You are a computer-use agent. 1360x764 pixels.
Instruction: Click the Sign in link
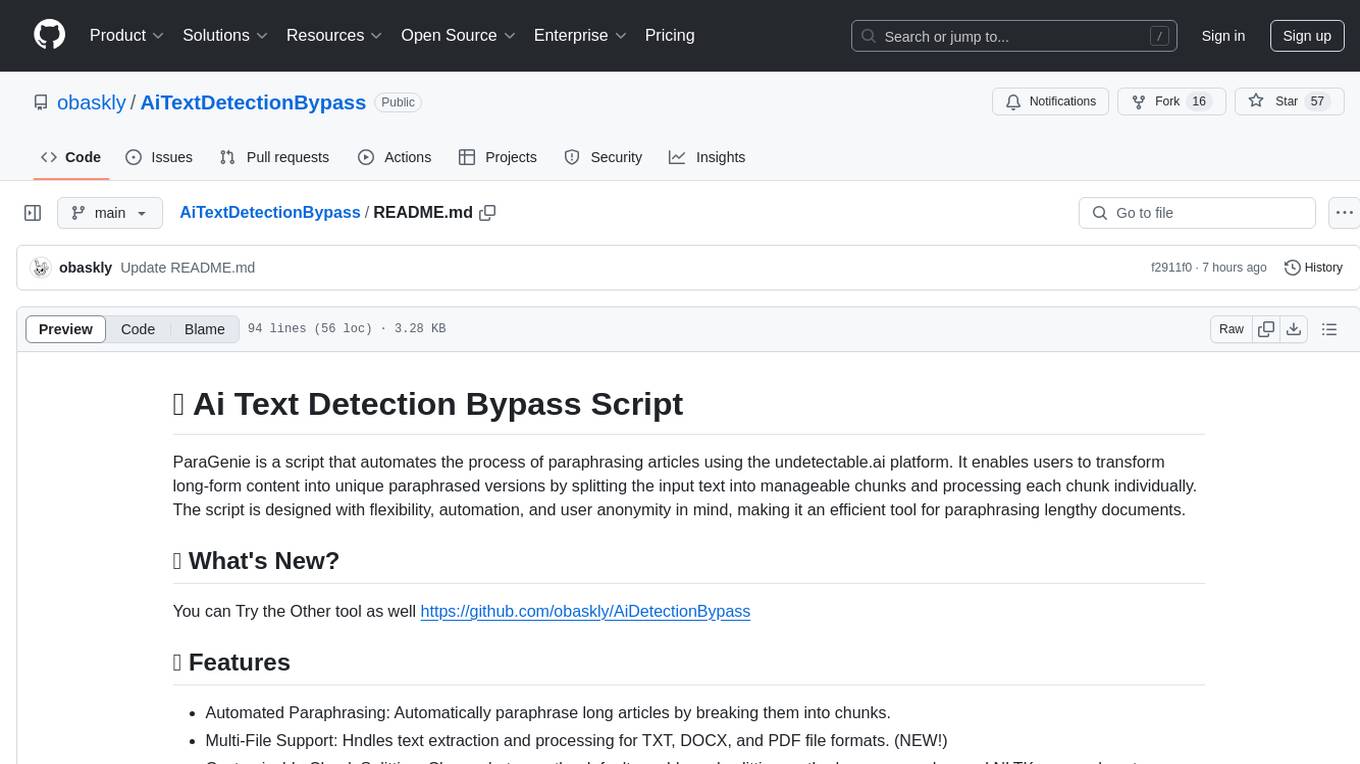pos(1223,36)
